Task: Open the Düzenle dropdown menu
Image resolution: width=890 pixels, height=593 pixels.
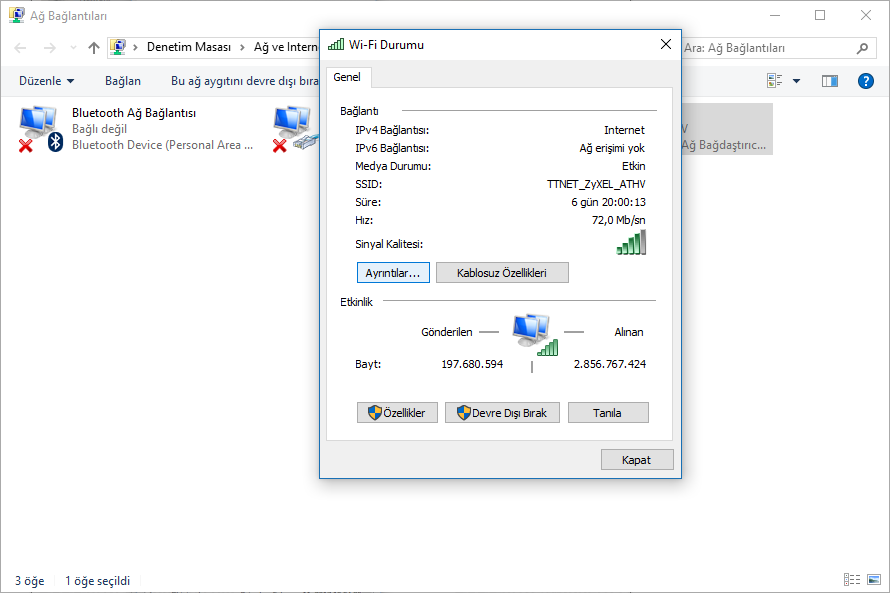Action: pyautogui.click(x=44, y=80)
